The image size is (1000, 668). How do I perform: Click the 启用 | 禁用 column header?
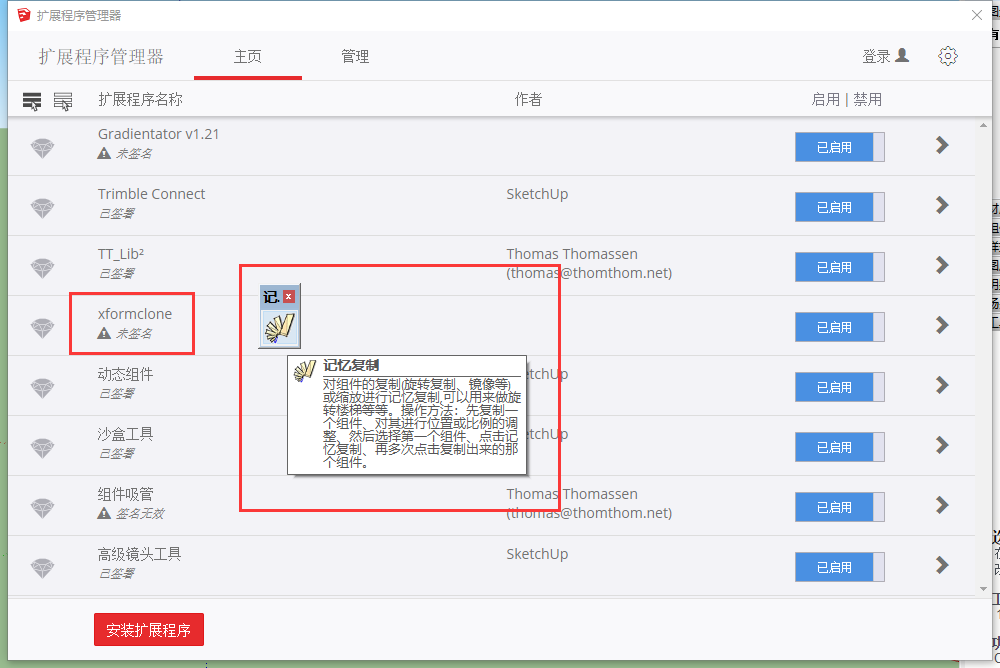[x=846, y=100]
